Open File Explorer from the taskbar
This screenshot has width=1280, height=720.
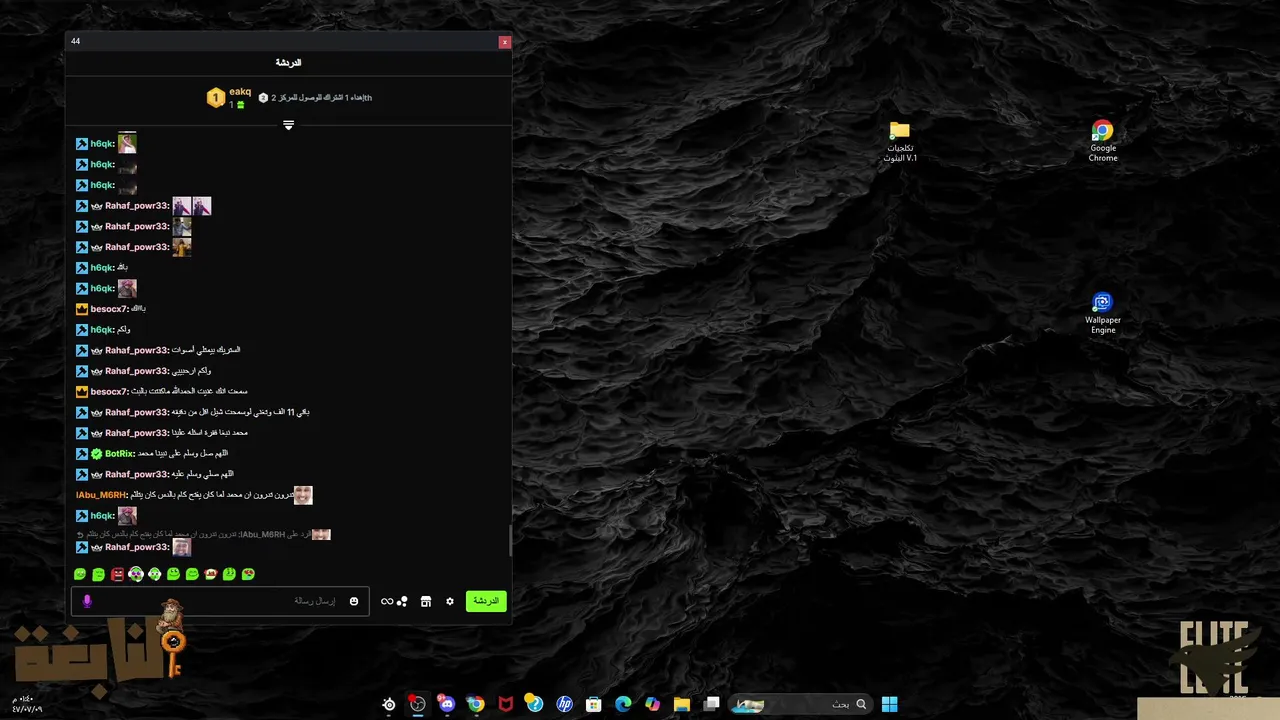tap(682, 704)
